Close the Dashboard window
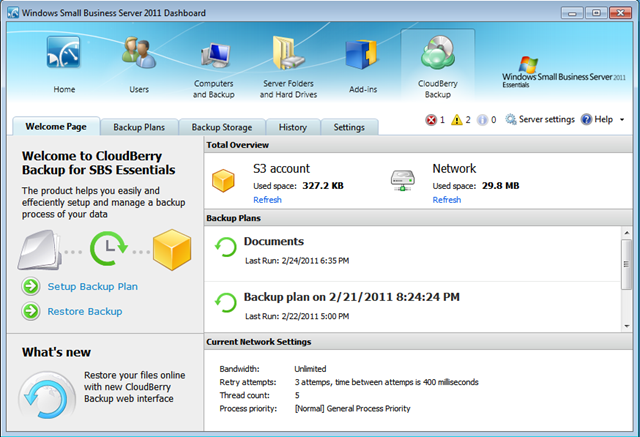The width and height of the screenshot is (640, 437). point(620,13)
